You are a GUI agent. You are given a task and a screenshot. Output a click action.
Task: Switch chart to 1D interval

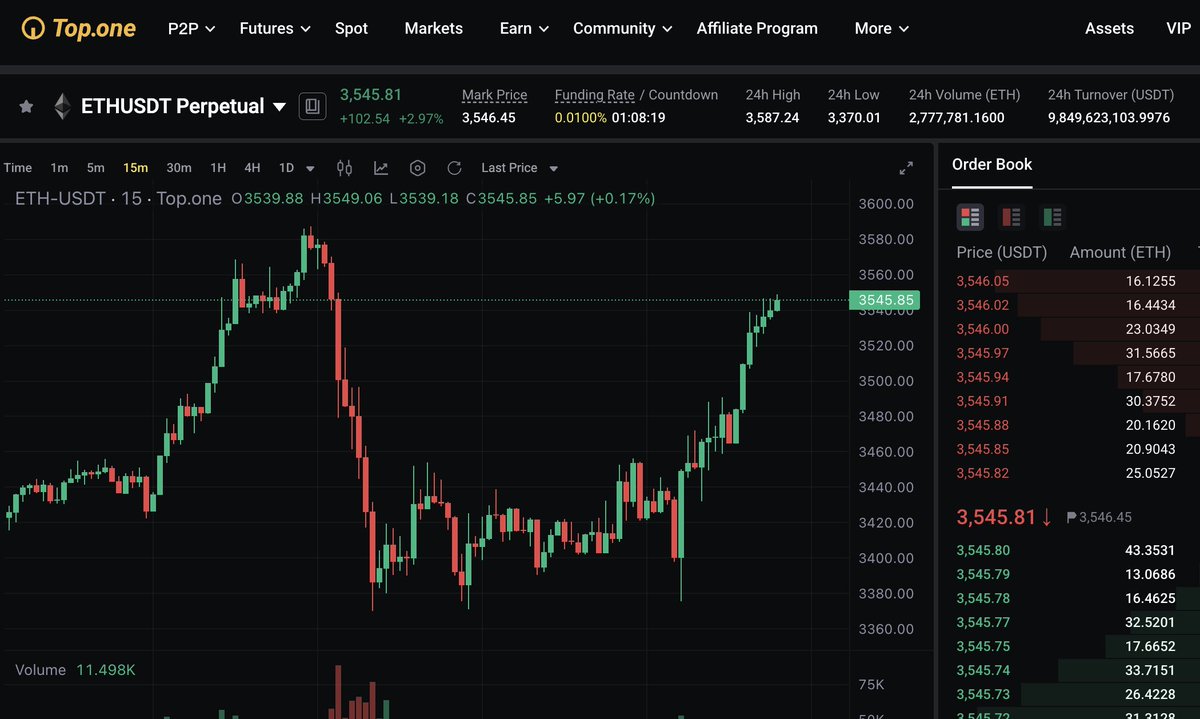click(x=286, y=168)
